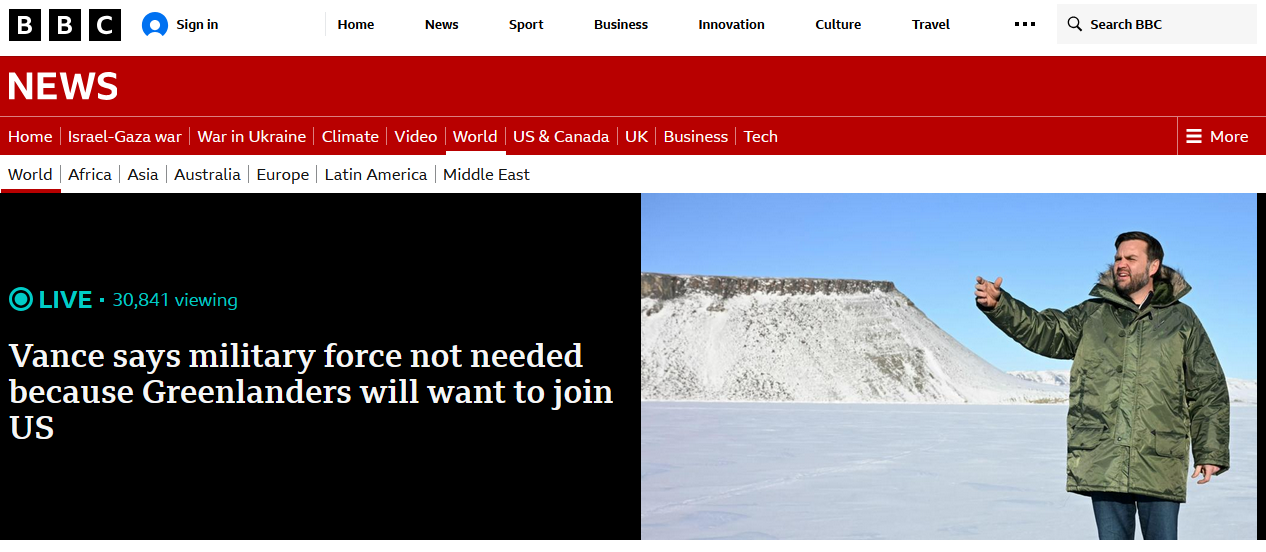Open the Innovation top navigation item
The image size is (1266, 552).
point(731,24)
